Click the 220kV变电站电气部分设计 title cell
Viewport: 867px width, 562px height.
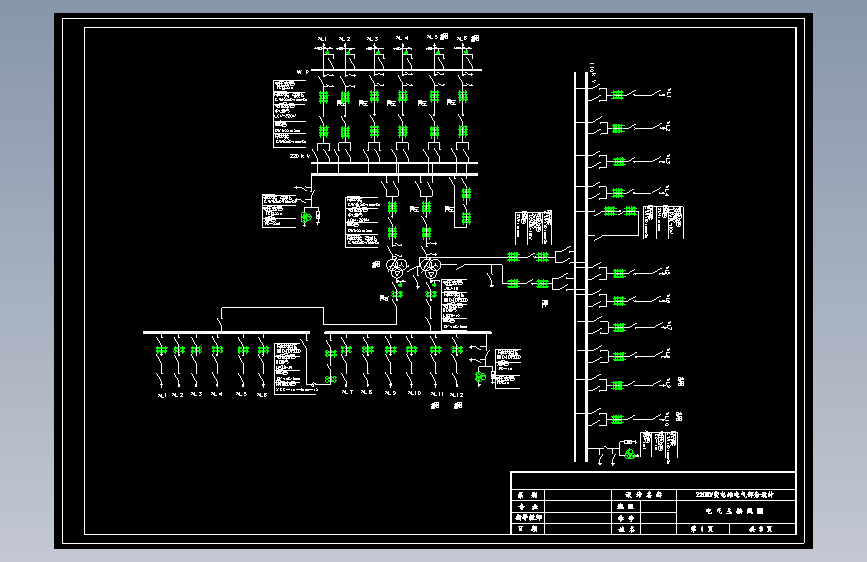[735, 495]
